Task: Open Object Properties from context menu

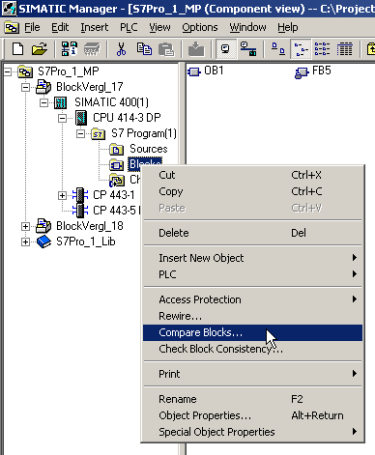Action: coord(253,415)
